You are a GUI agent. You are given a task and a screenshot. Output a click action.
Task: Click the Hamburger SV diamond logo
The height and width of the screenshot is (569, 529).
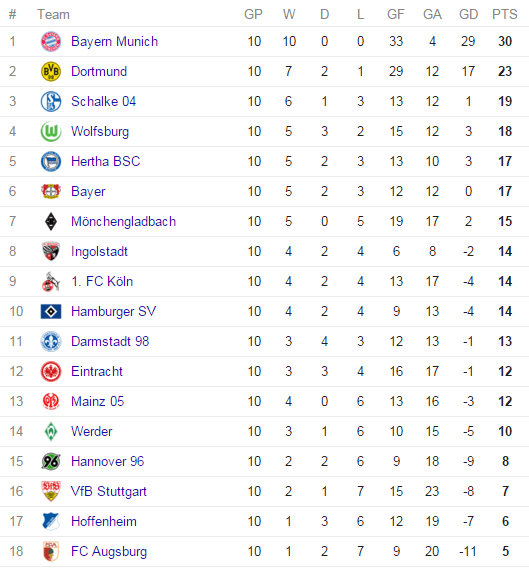51,311
